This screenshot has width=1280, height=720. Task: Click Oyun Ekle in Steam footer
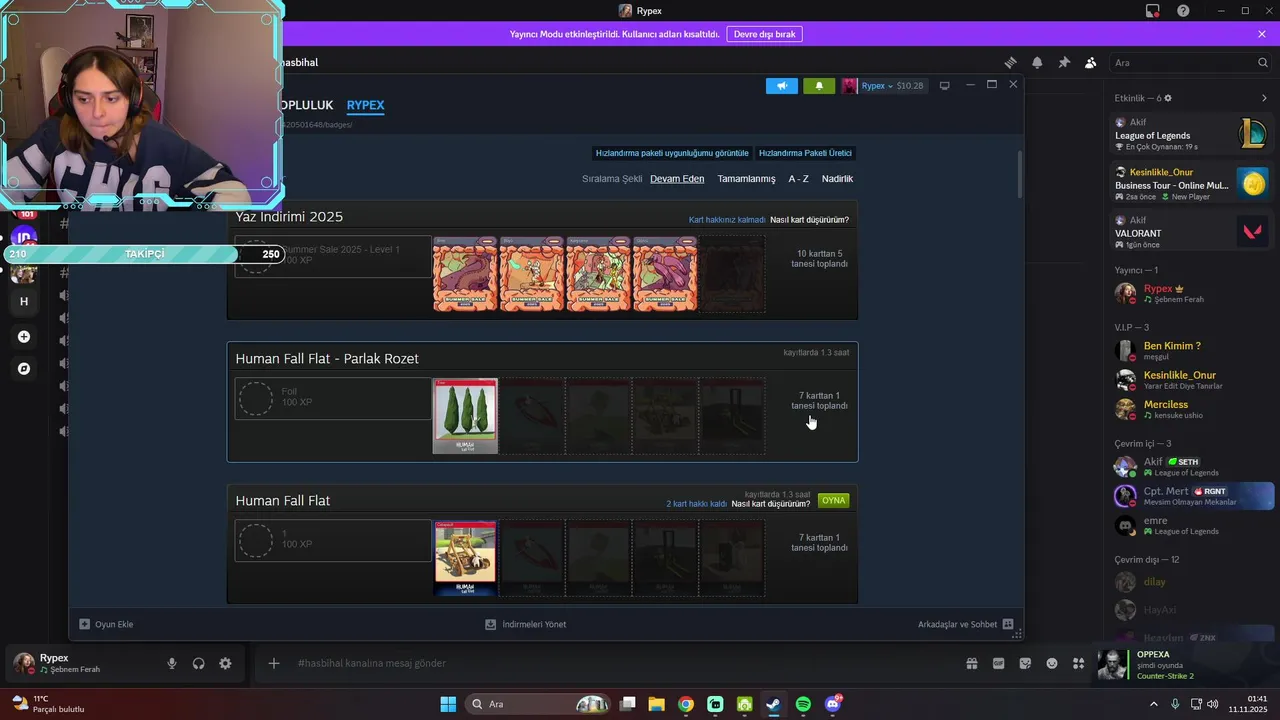click(106, 624)
